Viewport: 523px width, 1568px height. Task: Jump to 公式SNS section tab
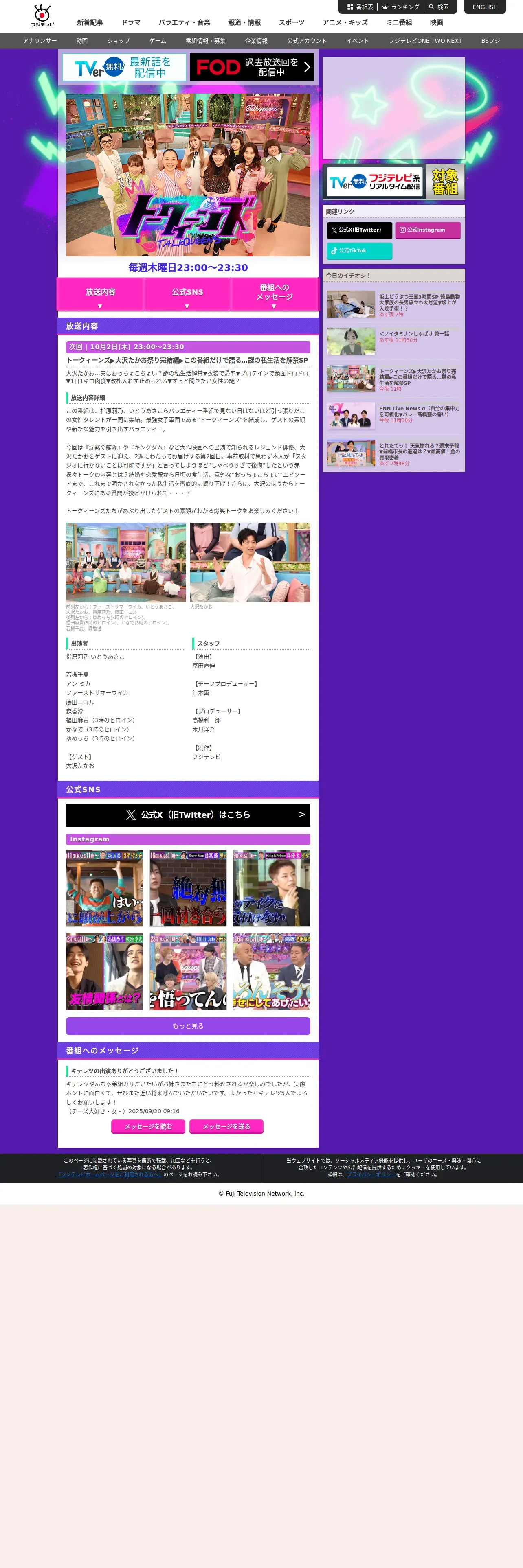pos(187,294)
